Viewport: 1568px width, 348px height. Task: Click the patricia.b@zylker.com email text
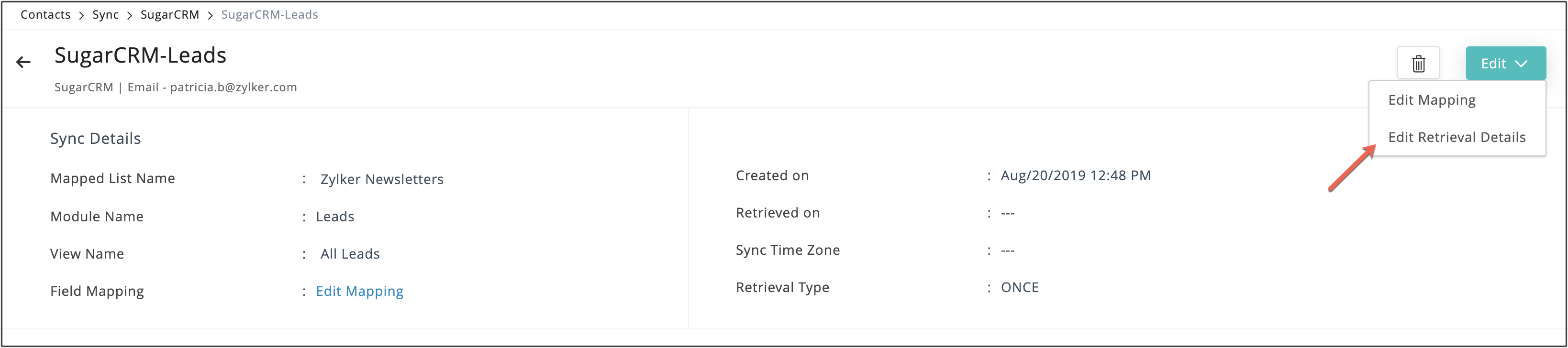click(x=234, y=87)
